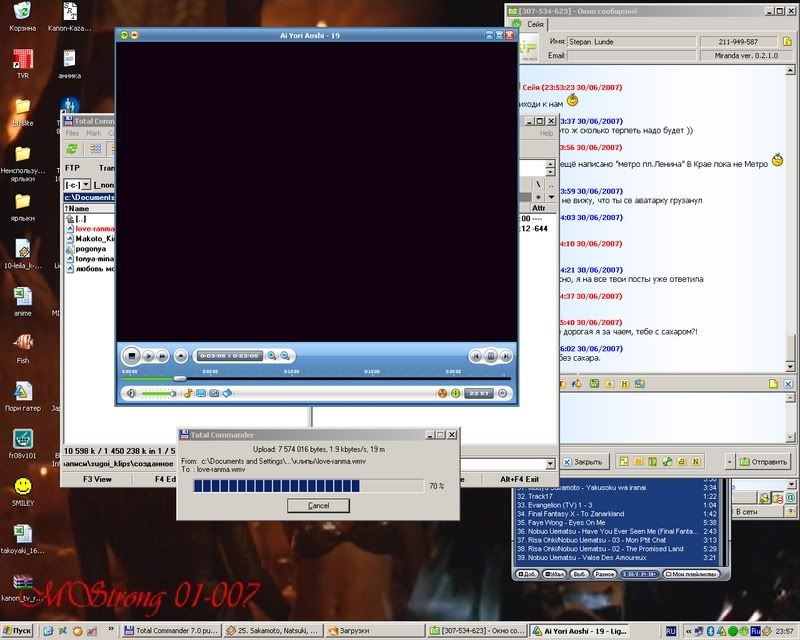Click the F3 View button in Total Commander
Image resolution: width=800 pixels, height=640 pixels.
[97, 479]
